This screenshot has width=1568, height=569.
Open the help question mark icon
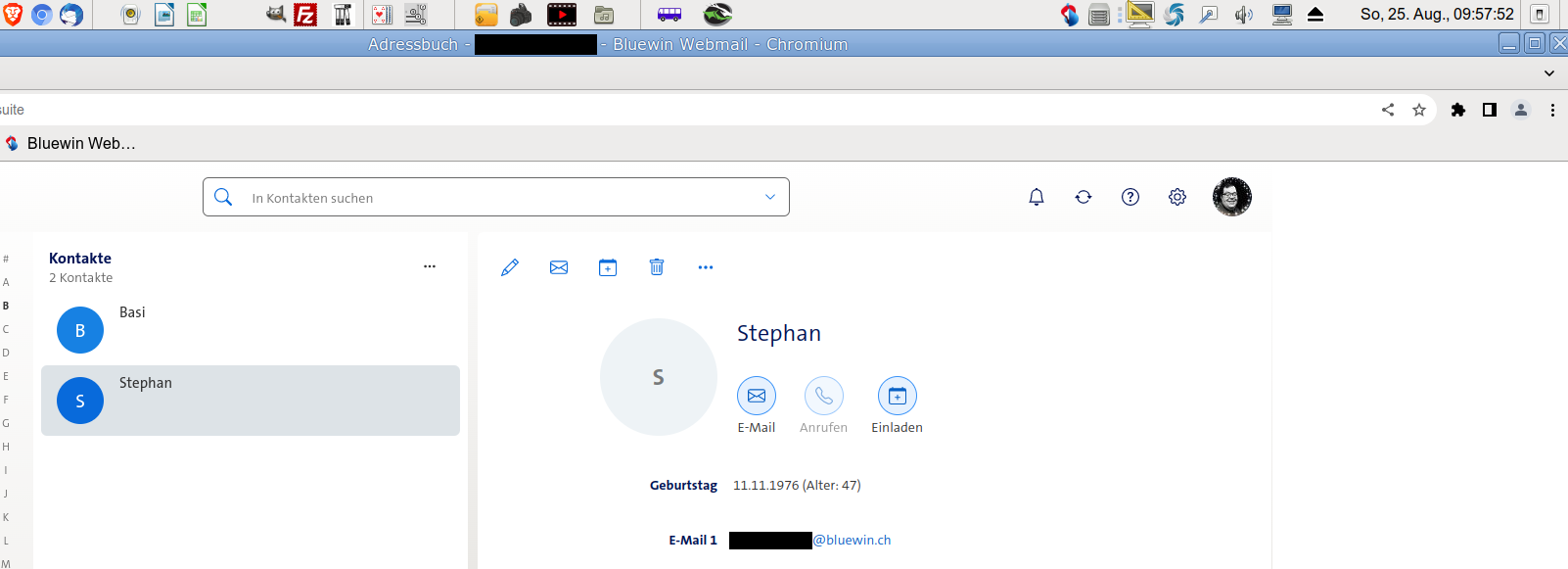[1130, 197]
